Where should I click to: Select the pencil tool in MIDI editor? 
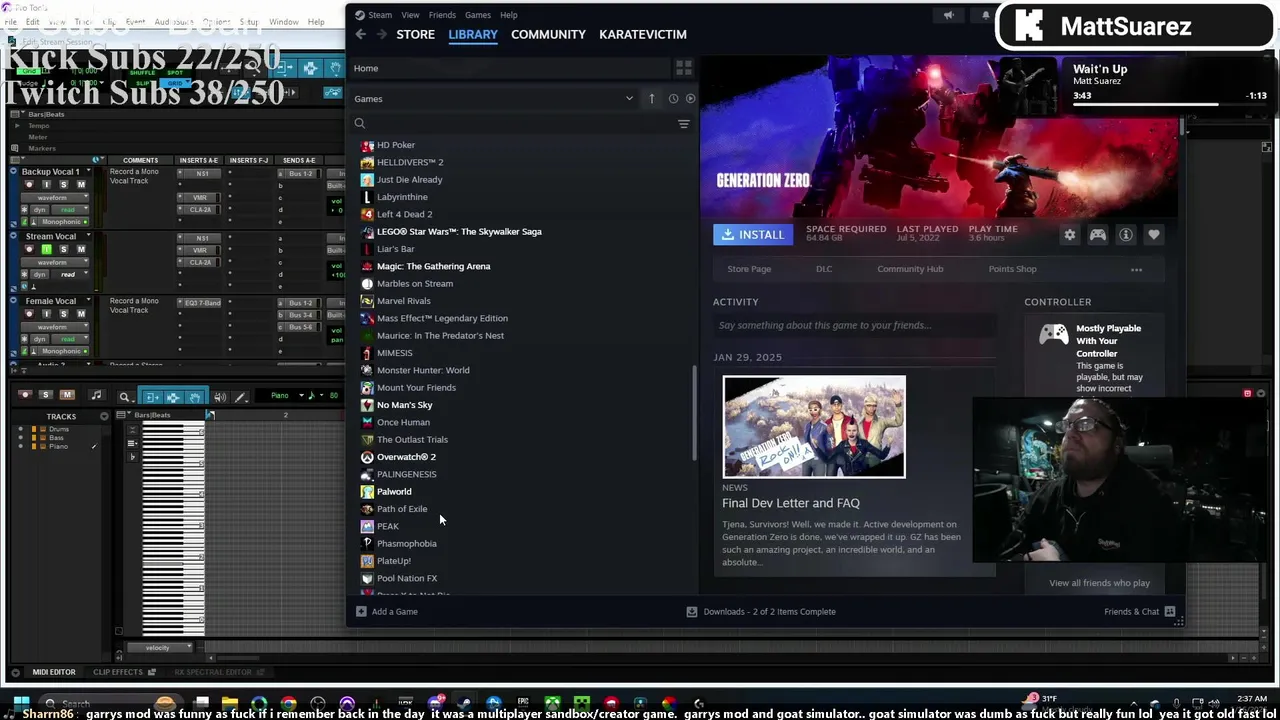point(240,397)
